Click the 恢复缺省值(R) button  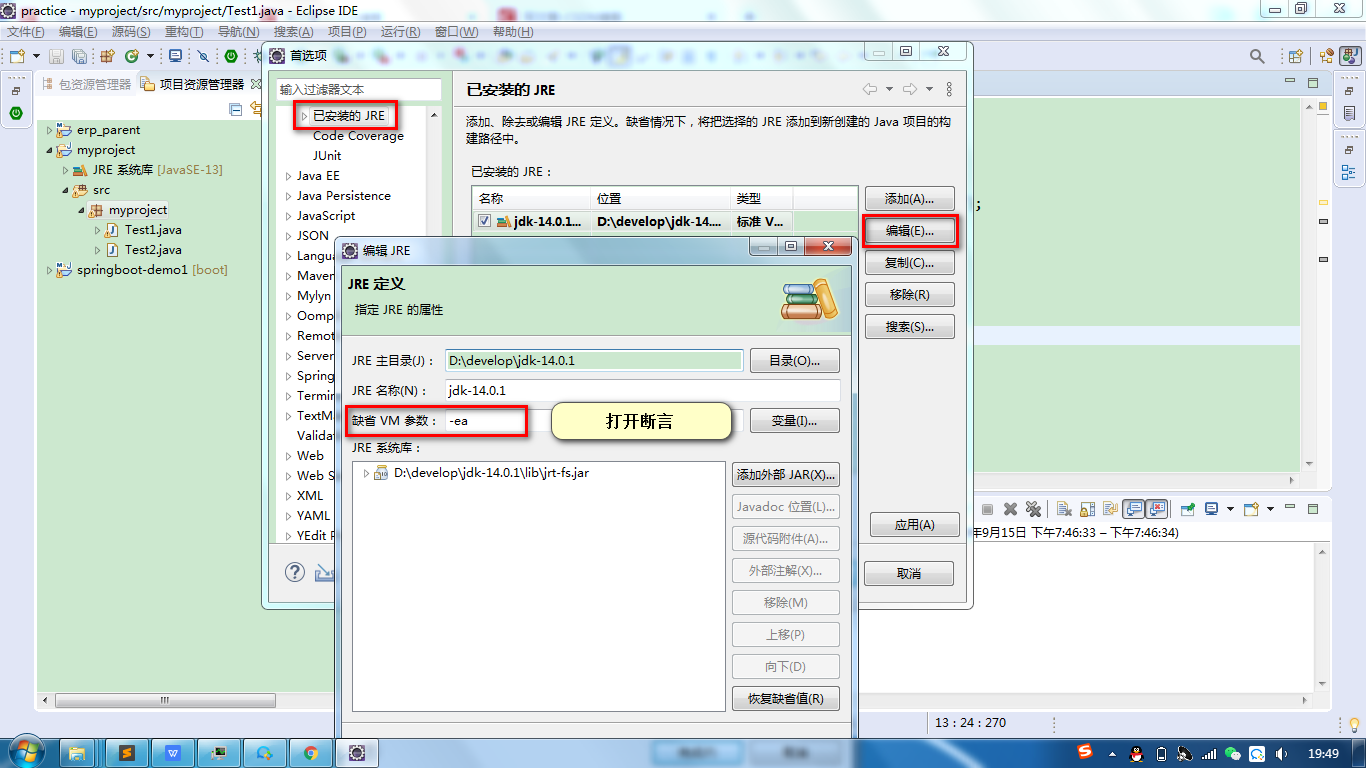click(x=786, y=699)
